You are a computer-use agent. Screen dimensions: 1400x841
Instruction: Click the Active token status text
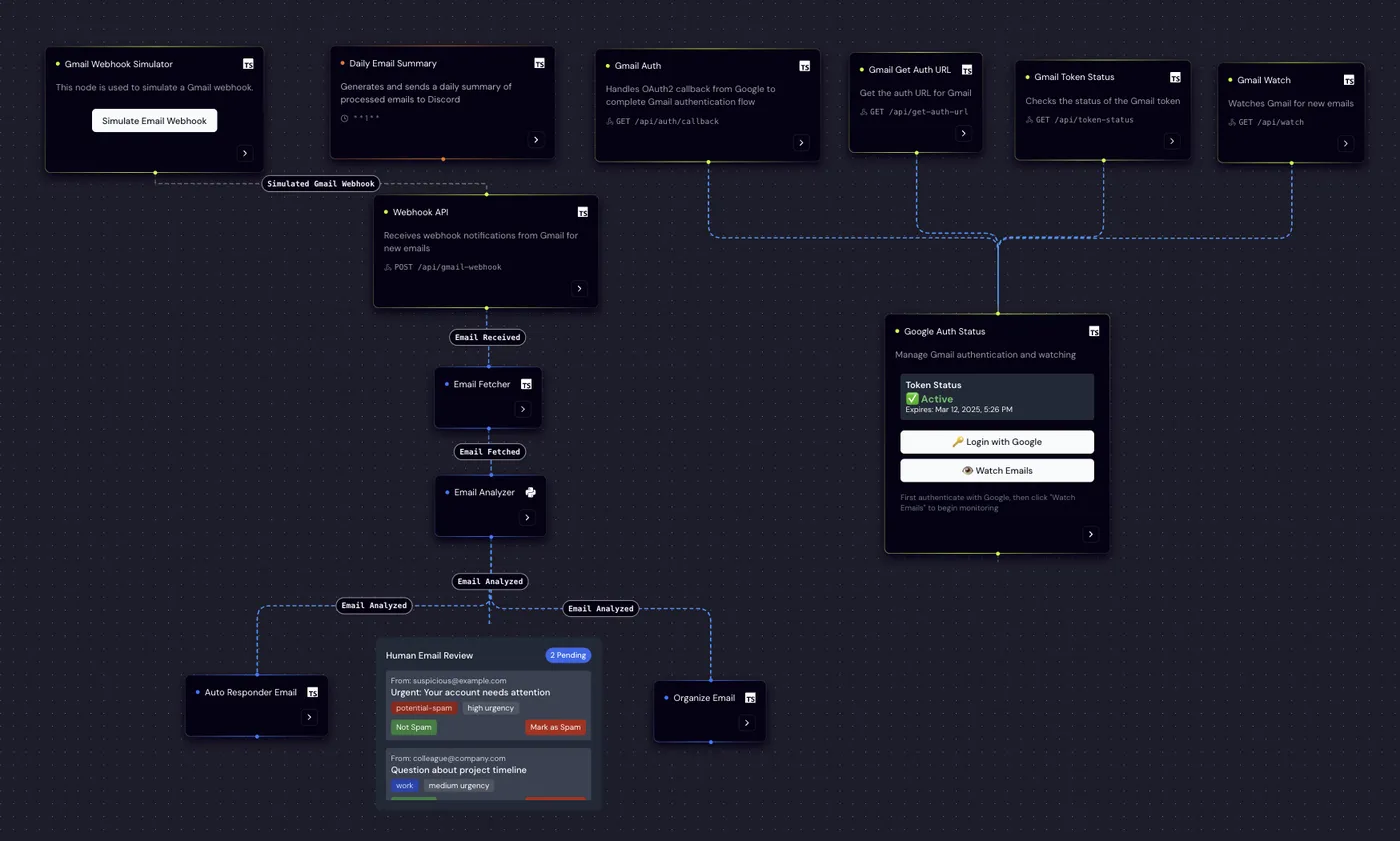click(x=937, y=399)
